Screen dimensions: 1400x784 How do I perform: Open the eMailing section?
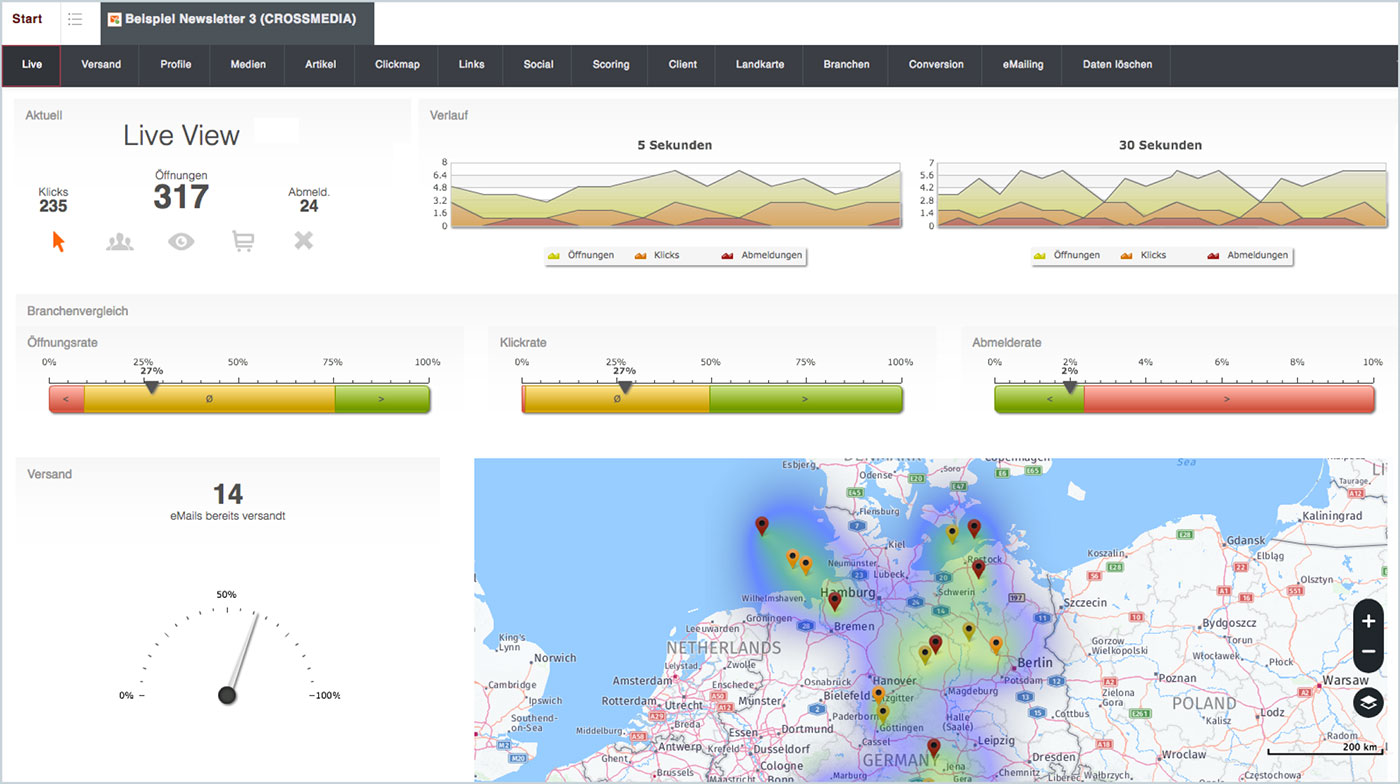pos(1023,65)
